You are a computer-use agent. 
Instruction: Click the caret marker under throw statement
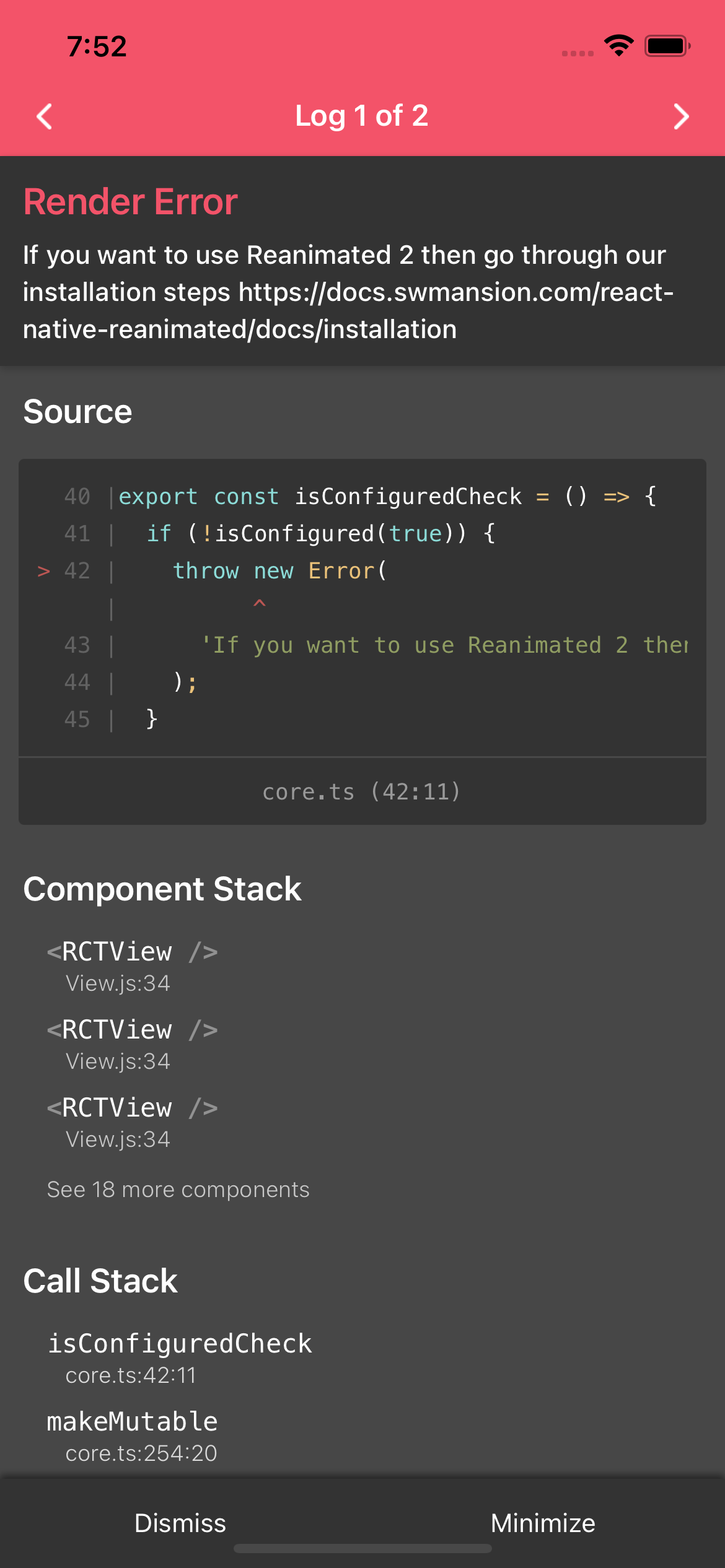click(x=260, y=604)
